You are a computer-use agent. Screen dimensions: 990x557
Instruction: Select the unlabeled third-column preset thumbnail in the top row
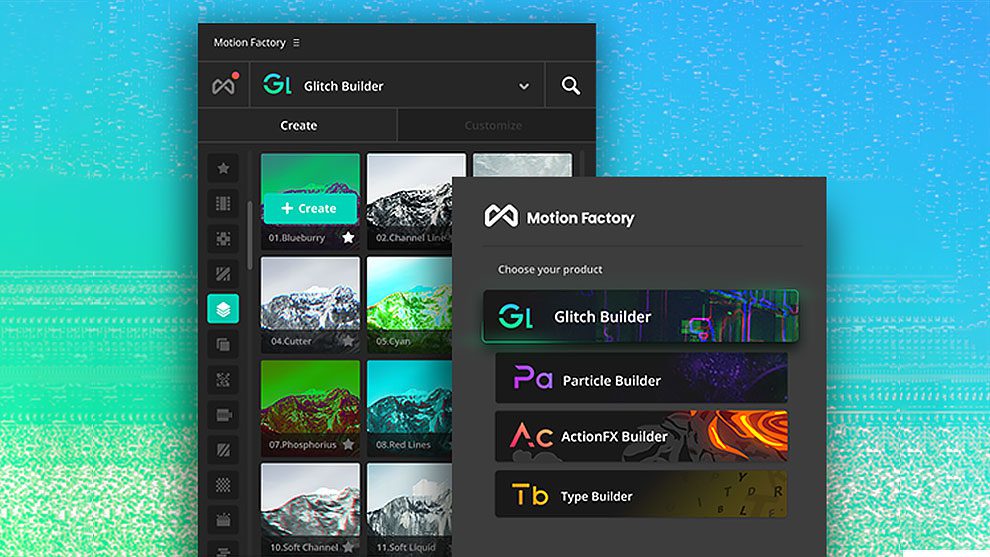[x=522, y=165]
